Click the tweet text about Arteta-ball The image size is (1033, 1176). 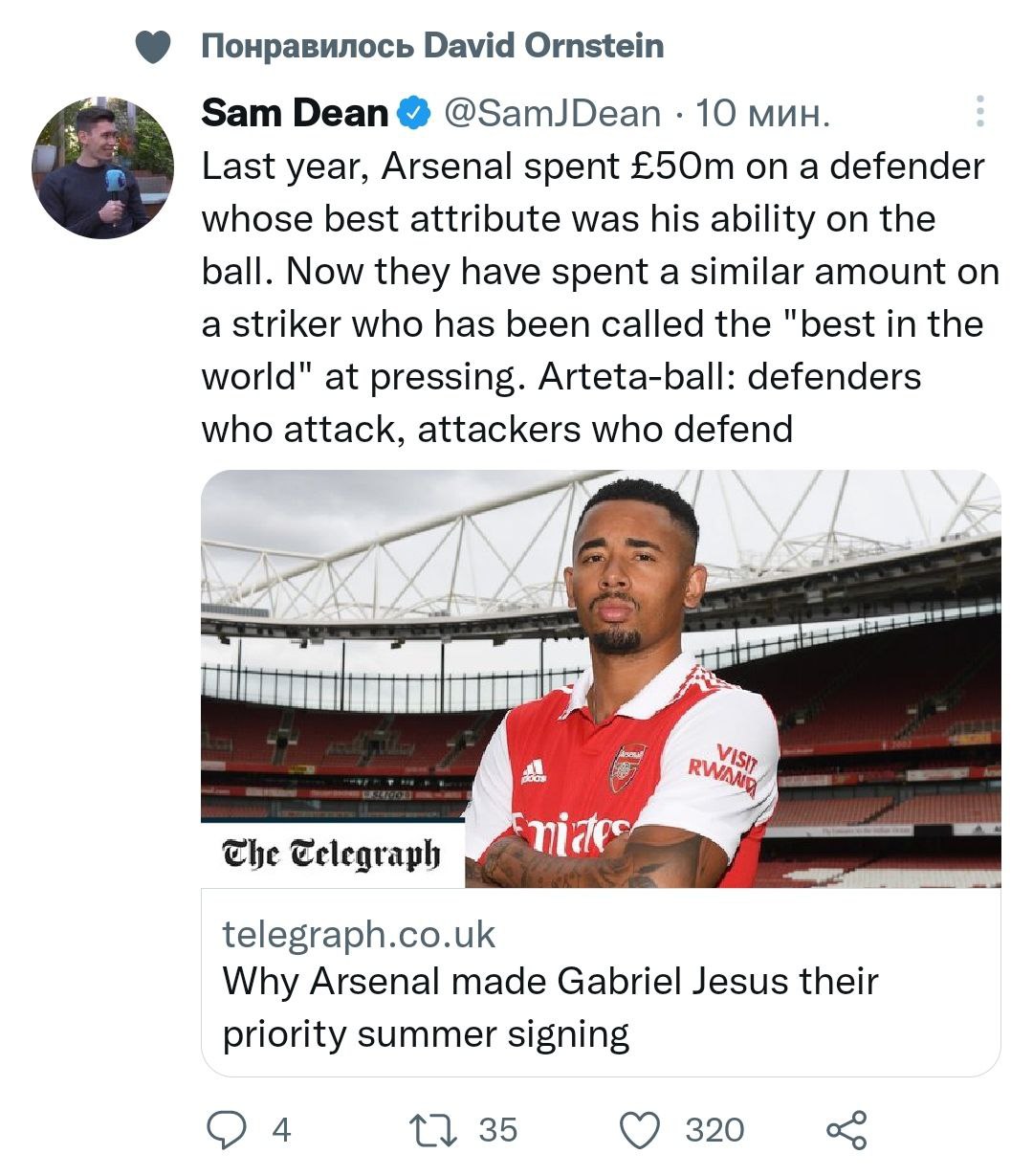click(x=593, y=299)
